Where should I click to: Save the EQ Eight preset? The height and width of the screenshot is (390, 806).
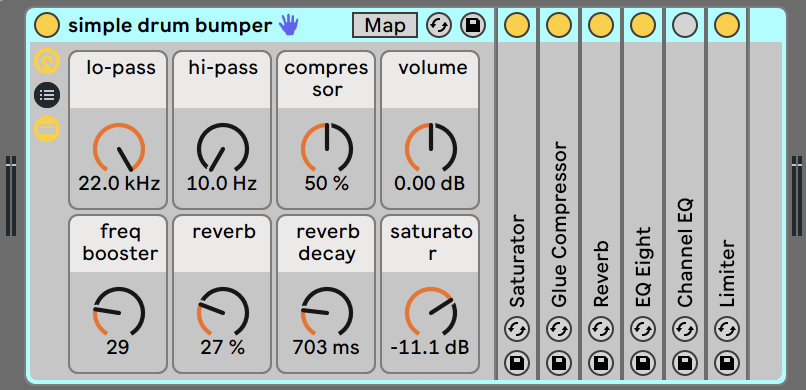click(643, 363)
